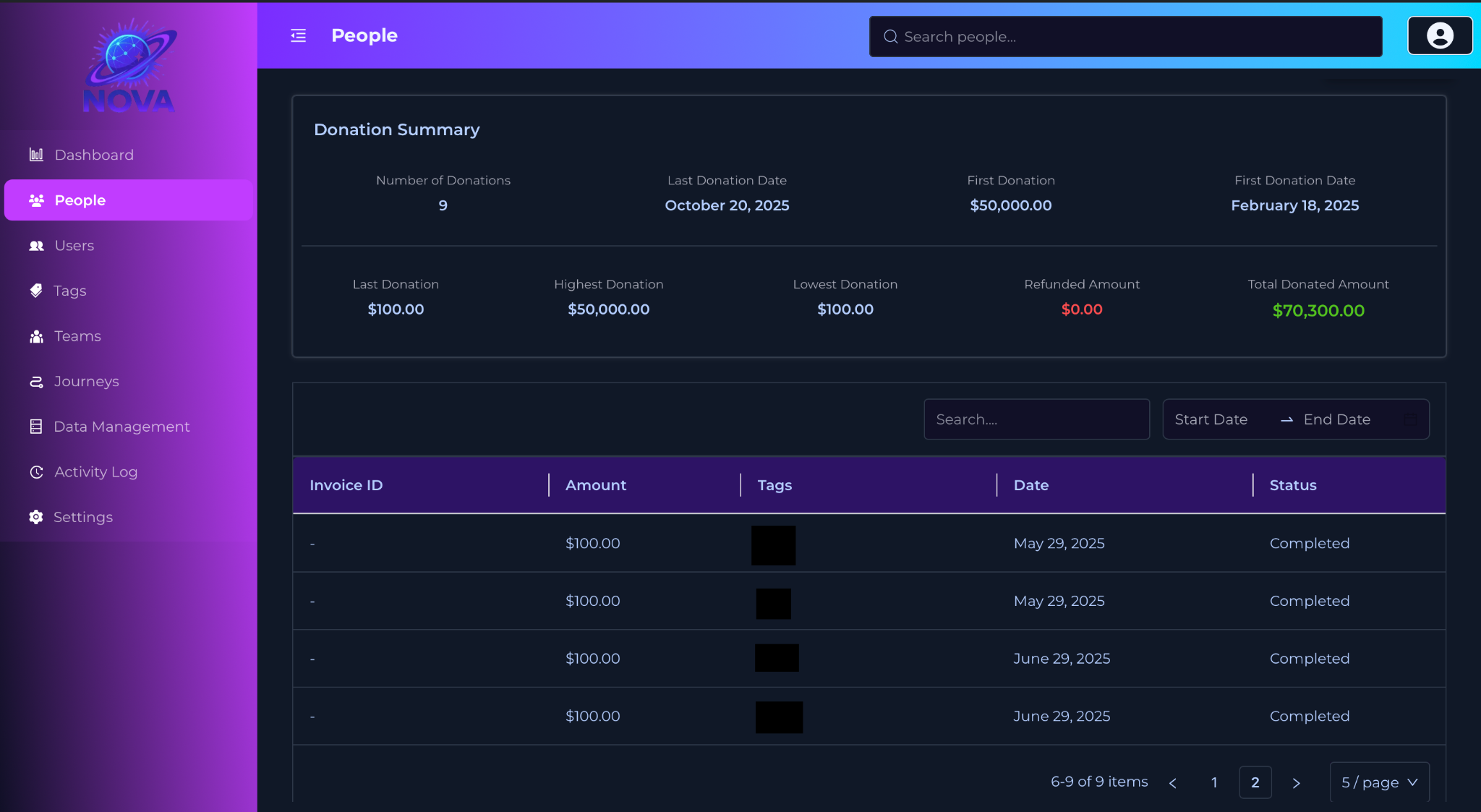This screenshot has width=1481, height=812.
Task: Go to pagination page 1
Action: tap(1214, 782)
